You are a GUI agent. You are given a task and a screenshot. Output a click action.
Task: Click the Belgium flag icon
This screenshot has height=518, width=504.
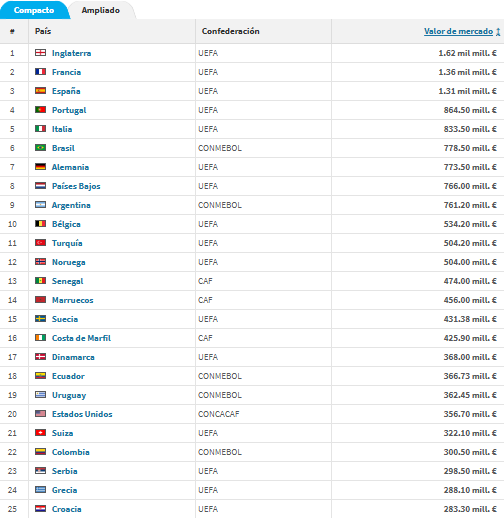pyautogui.click(x=40, y=224)
